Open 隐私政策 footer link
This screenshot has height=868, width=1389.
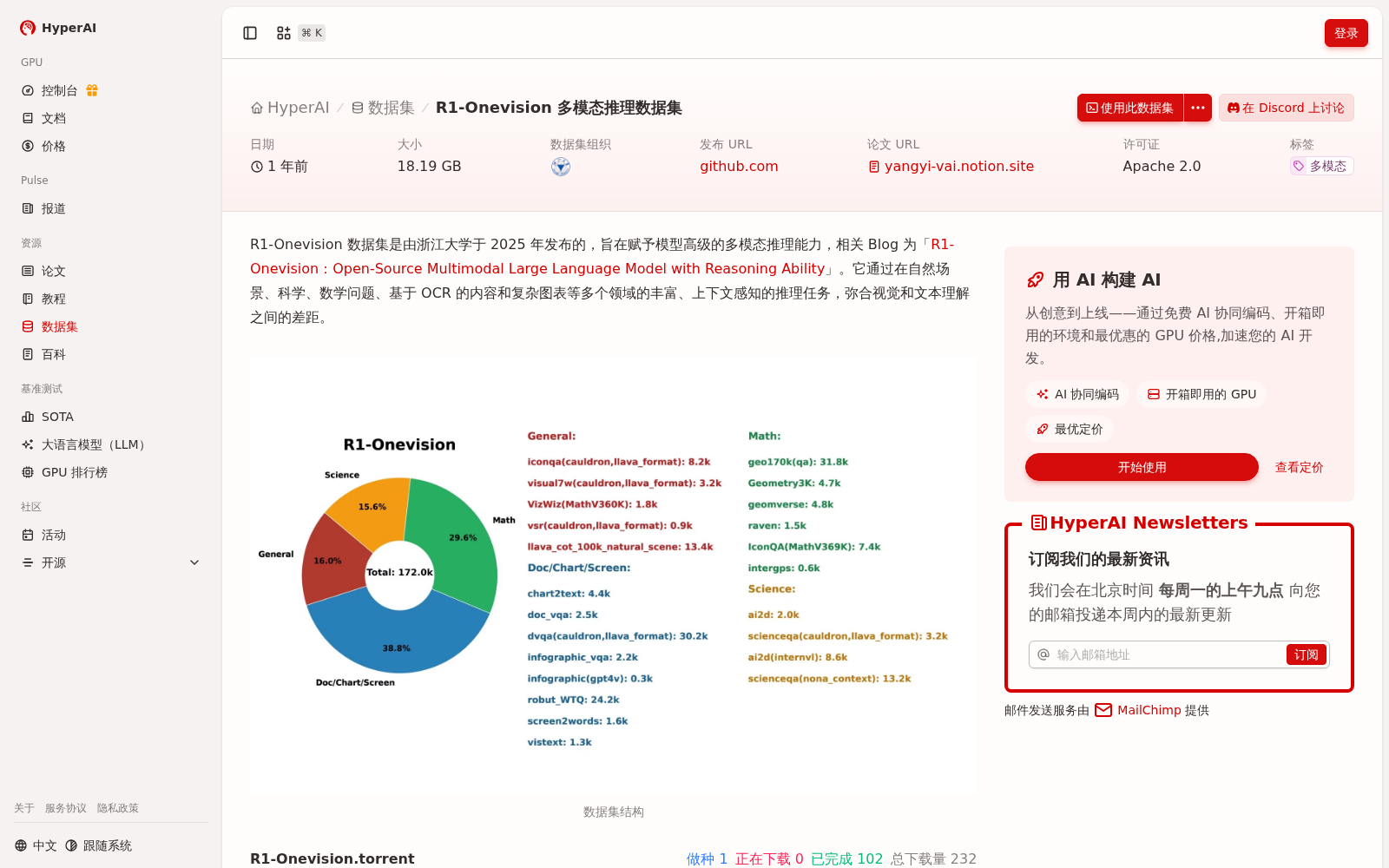point(118,808)
